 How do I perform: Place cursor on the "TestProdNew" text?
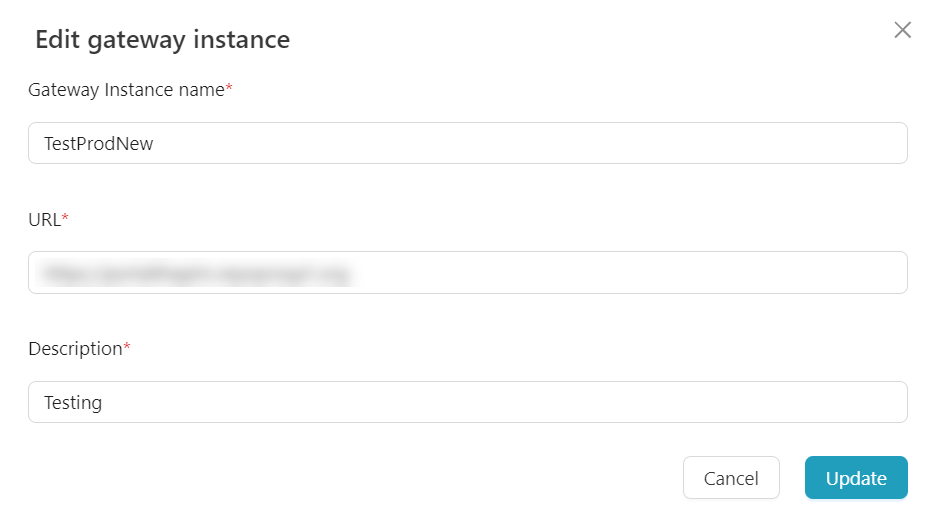coord(99,144)
